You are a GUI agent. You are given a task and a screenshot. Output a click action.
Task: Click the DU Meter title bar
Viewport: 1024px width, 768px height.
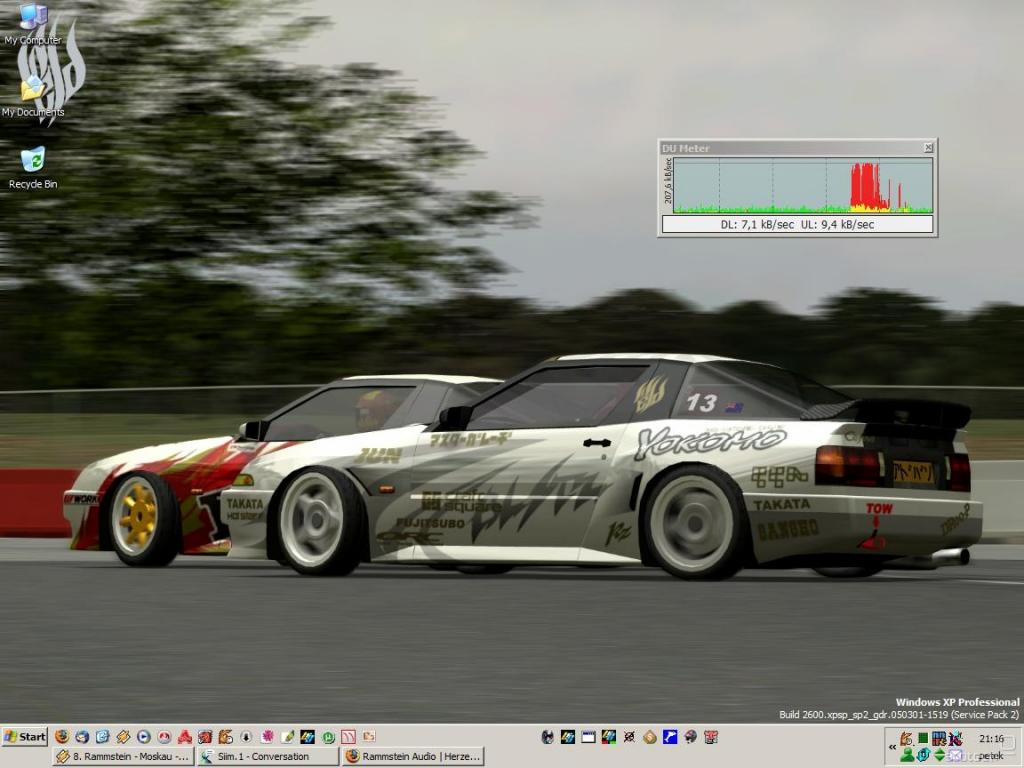(797, 148)
